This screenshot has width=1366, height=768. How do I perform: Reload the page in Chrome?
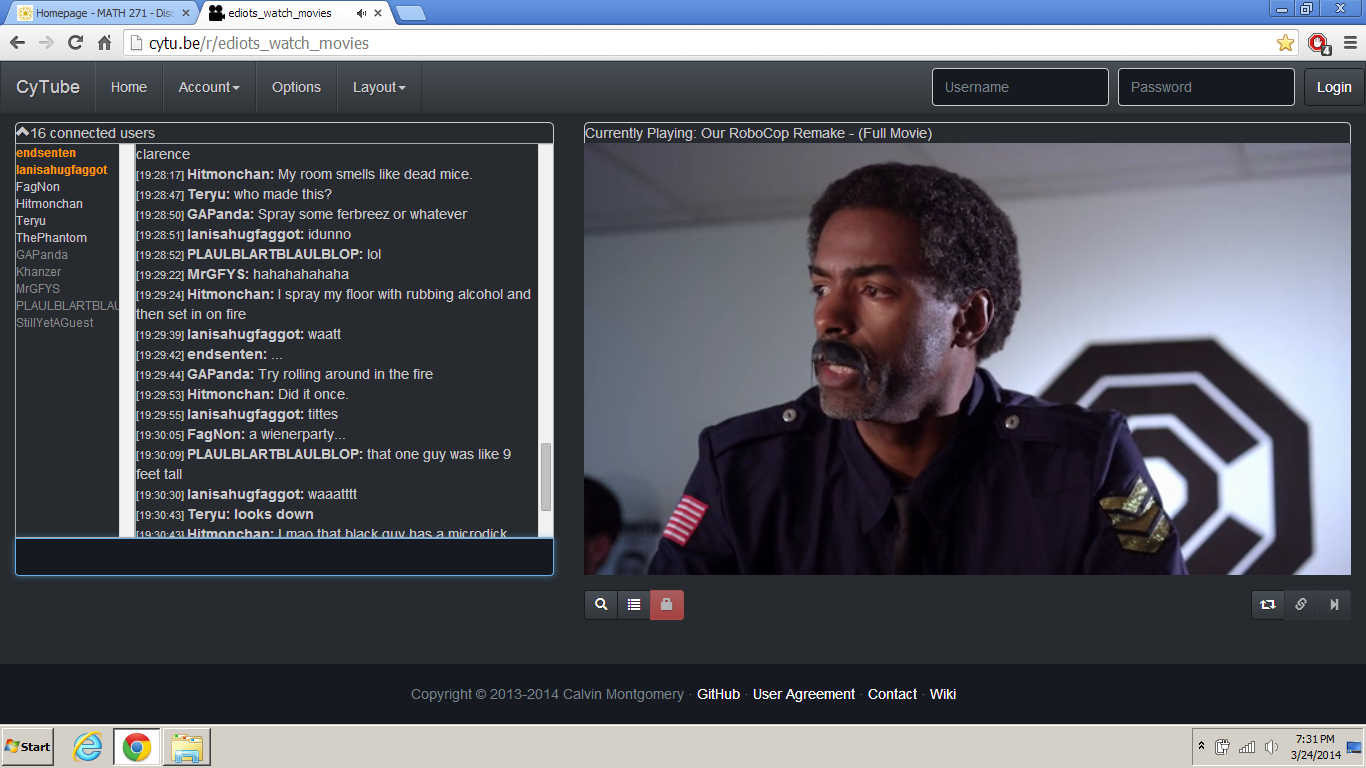coord(75,43)
